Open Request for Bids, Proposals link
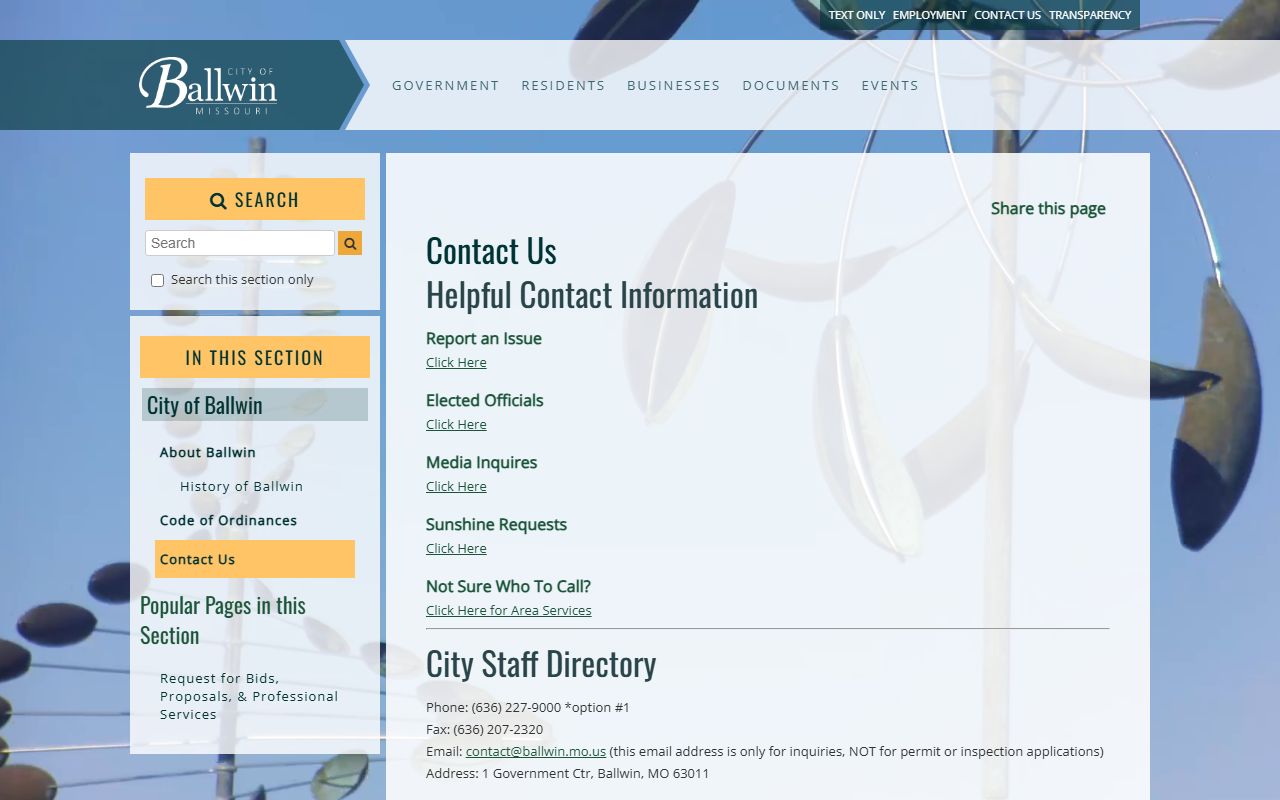This screenshot has width=1280, height=800. (x=249, y=696)
